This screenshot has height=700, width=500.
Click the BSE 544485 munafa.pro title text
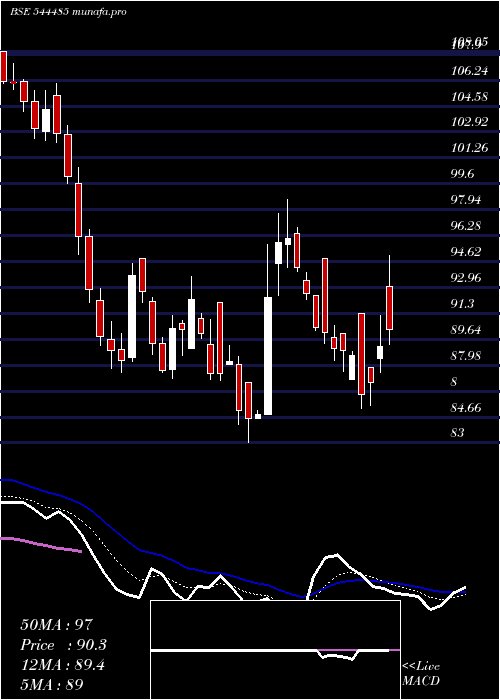pos(68,12)
